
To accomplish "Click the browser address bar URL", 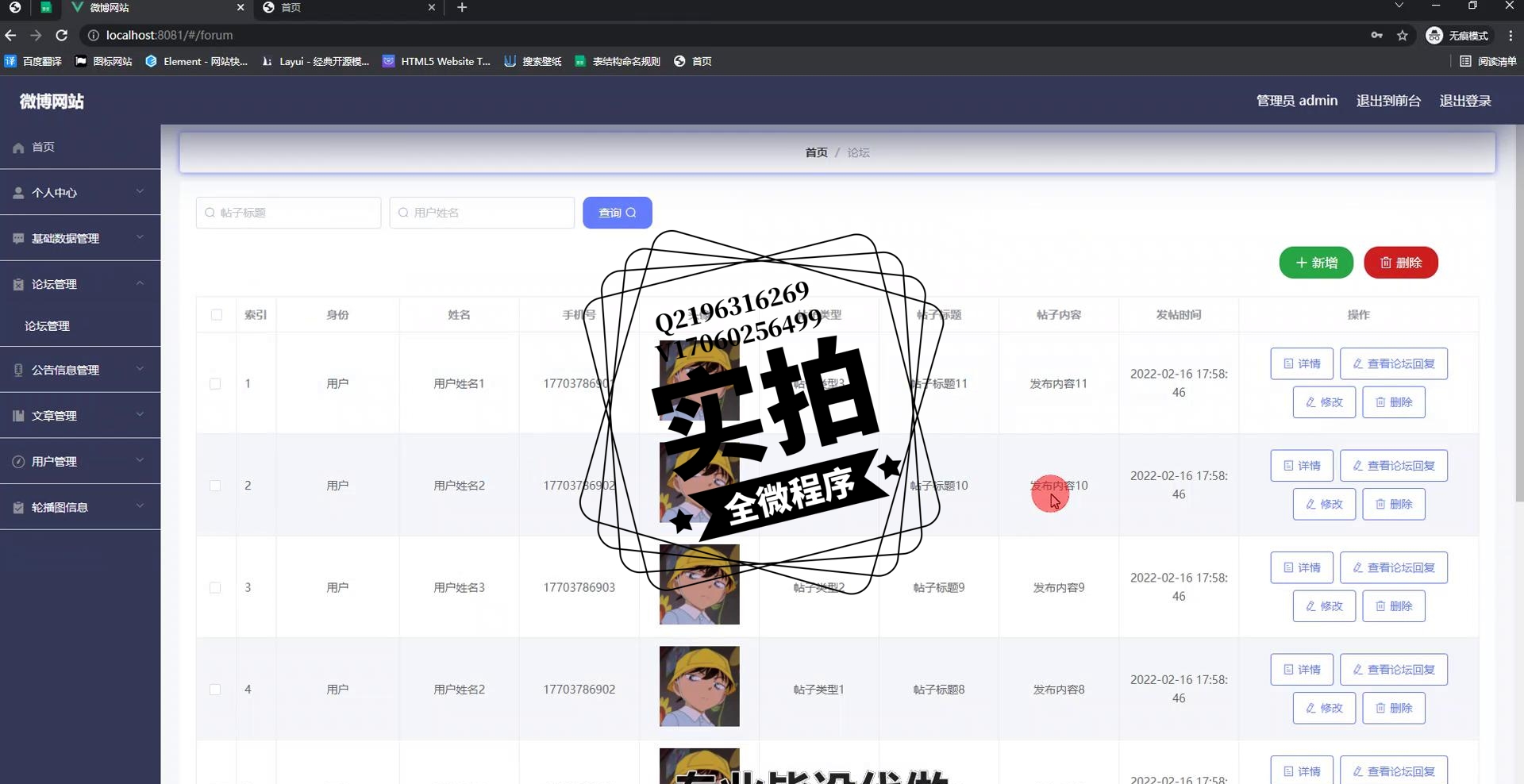I will point(170,35).
